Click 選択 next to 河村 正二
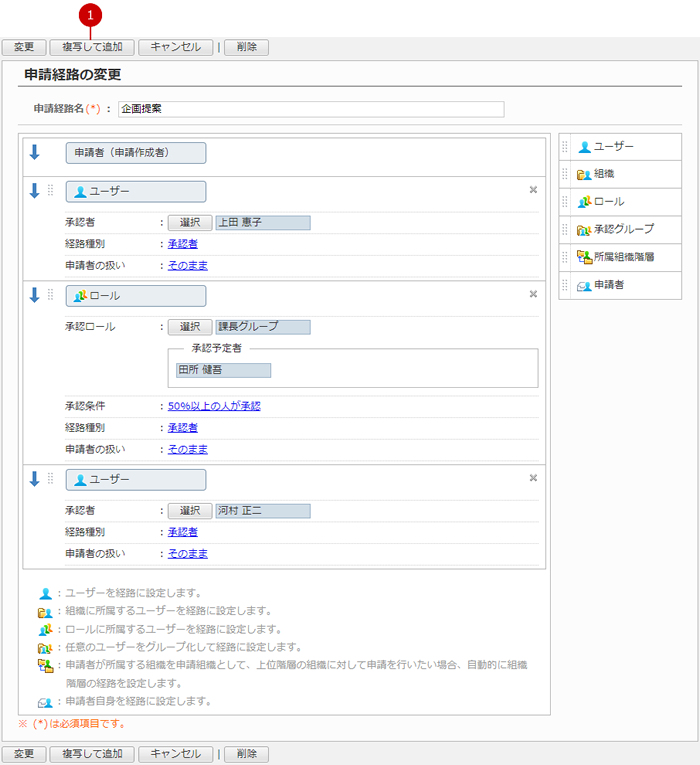Image resolution: width=700 pixels, height=765 pixels. pyautogui.click(x=190, y=511)
